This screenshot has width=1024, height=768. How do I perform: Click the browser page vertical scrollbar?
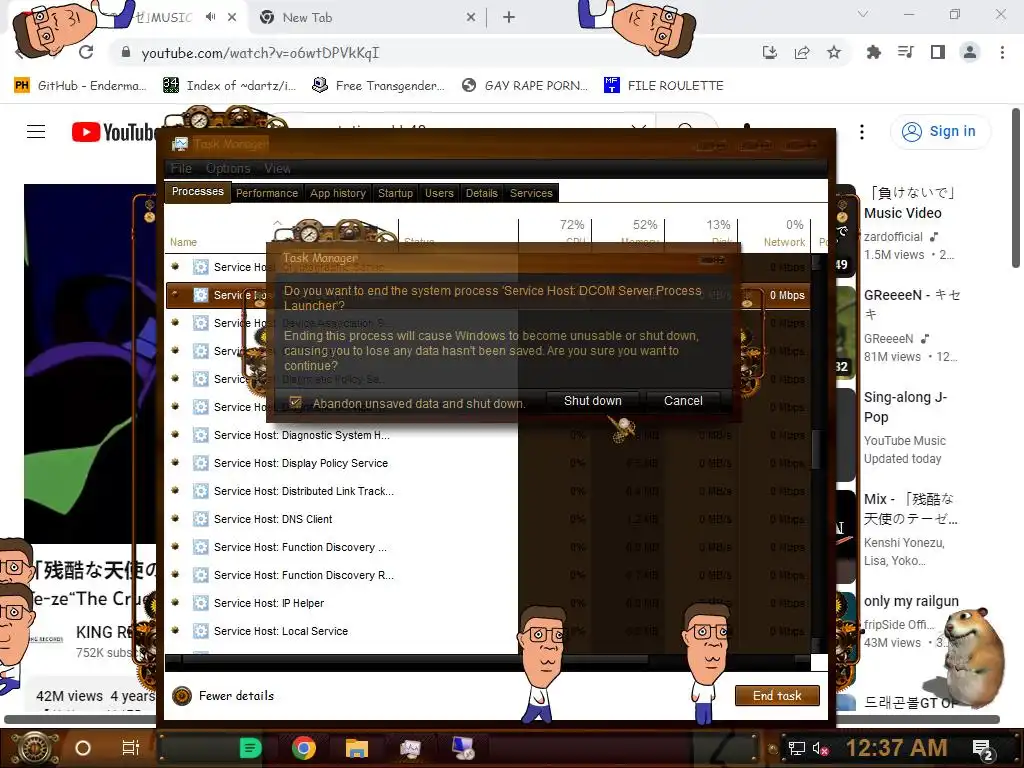coord(1016,188)
